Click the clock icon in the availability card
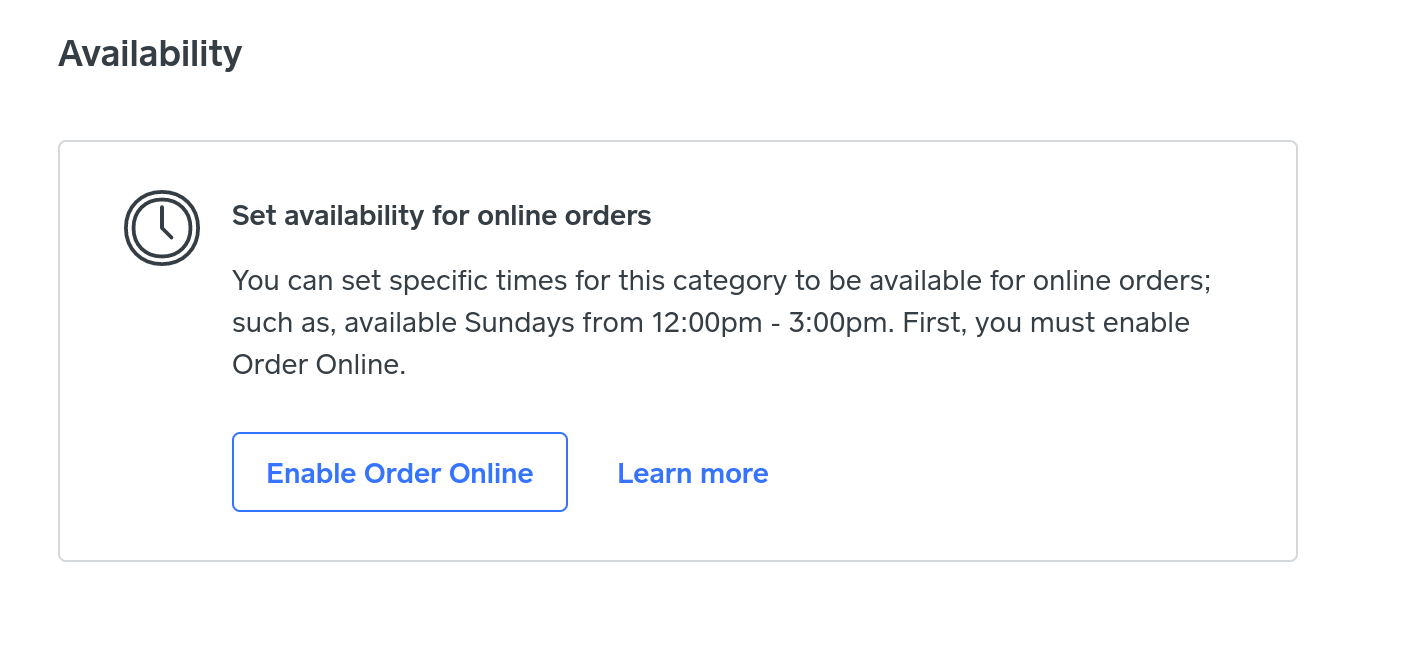This screenshot has width=1418, height=658. point(162,228)
